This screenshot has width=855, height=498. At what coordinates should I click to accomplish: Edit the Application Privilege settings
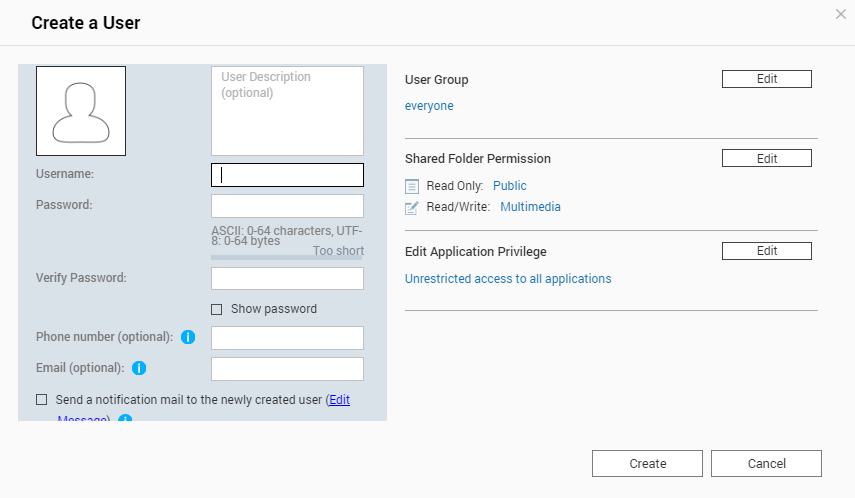pyautogui.click(x=766, y=251)
